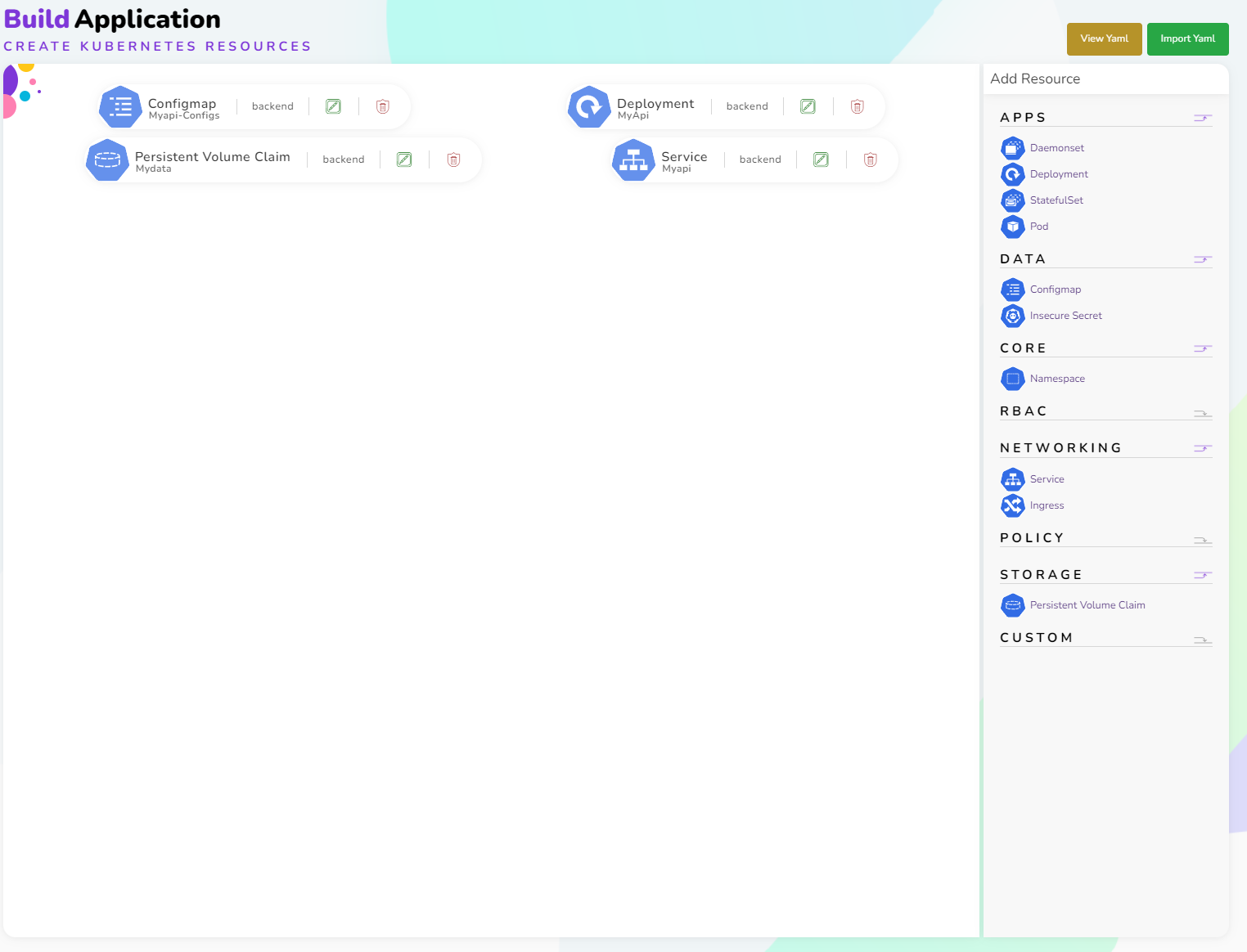Viewport: 1247px width, 952px height.
Task: Collapse the DATA section
Action: (x=1202, y=259)
